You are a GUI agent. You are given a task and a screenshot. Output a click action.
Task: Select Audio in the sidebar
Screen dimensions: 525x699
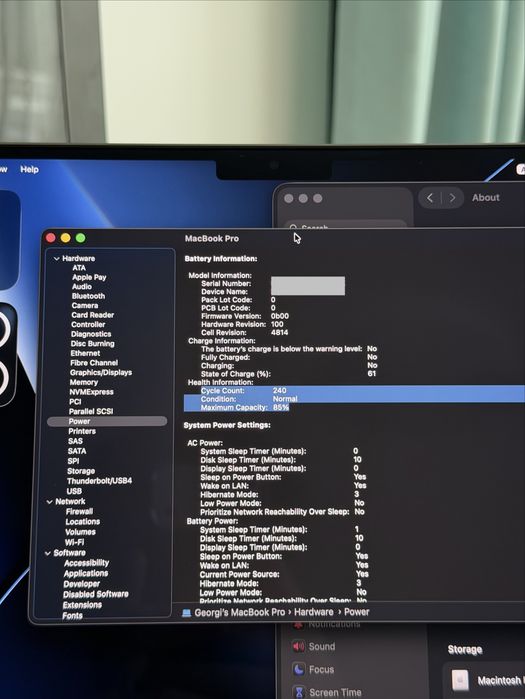tap(82, 287)
